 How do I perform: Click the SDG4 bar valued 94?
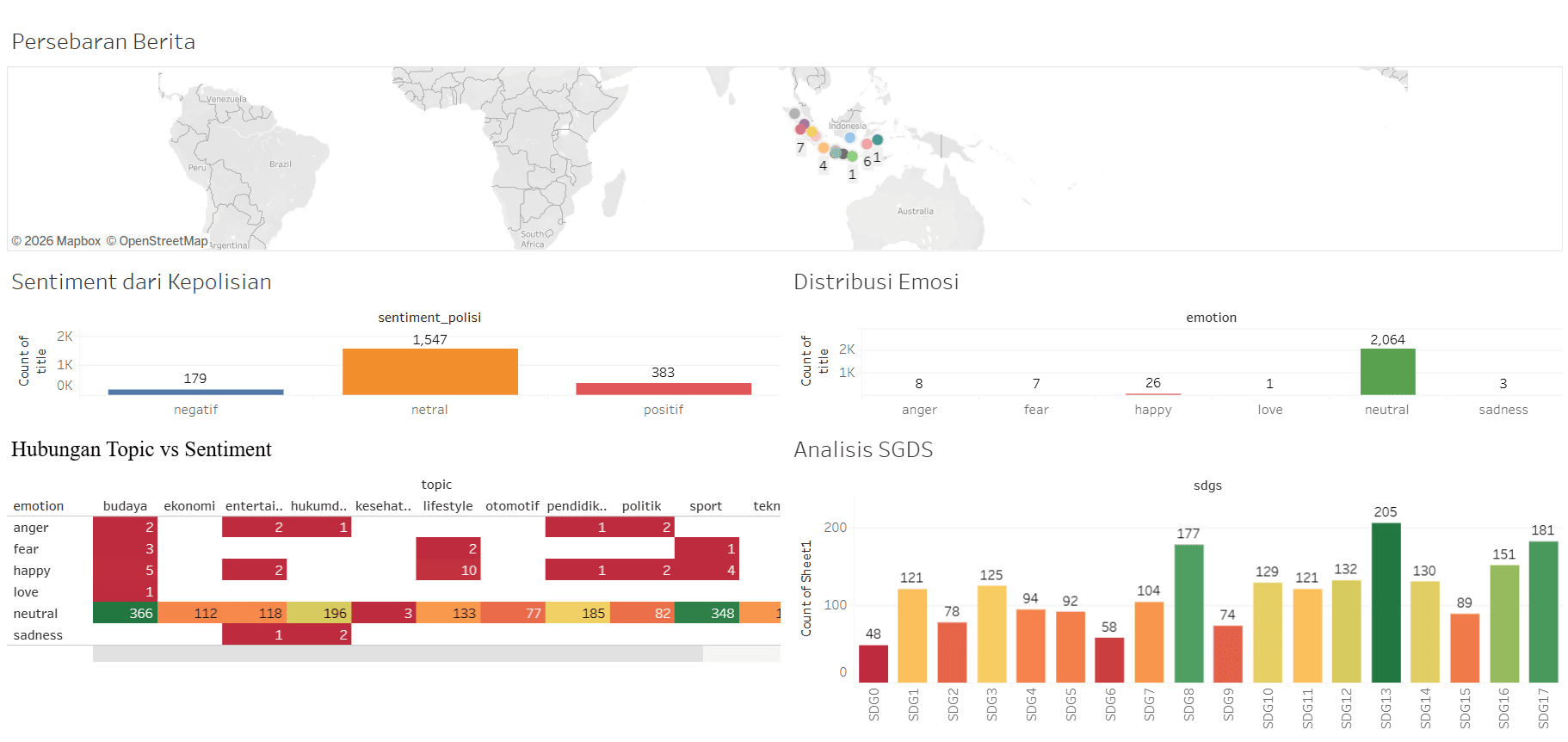tap(1031, 646)
